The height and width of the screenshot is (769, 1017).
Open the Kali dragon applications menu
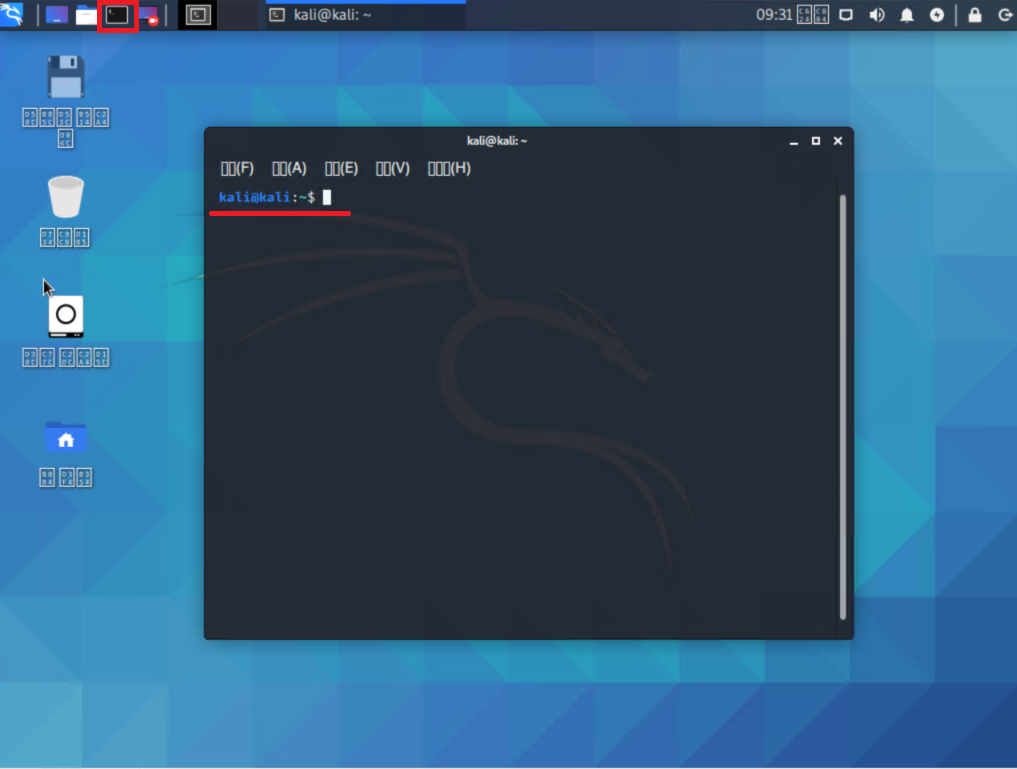tap(12, 14)
